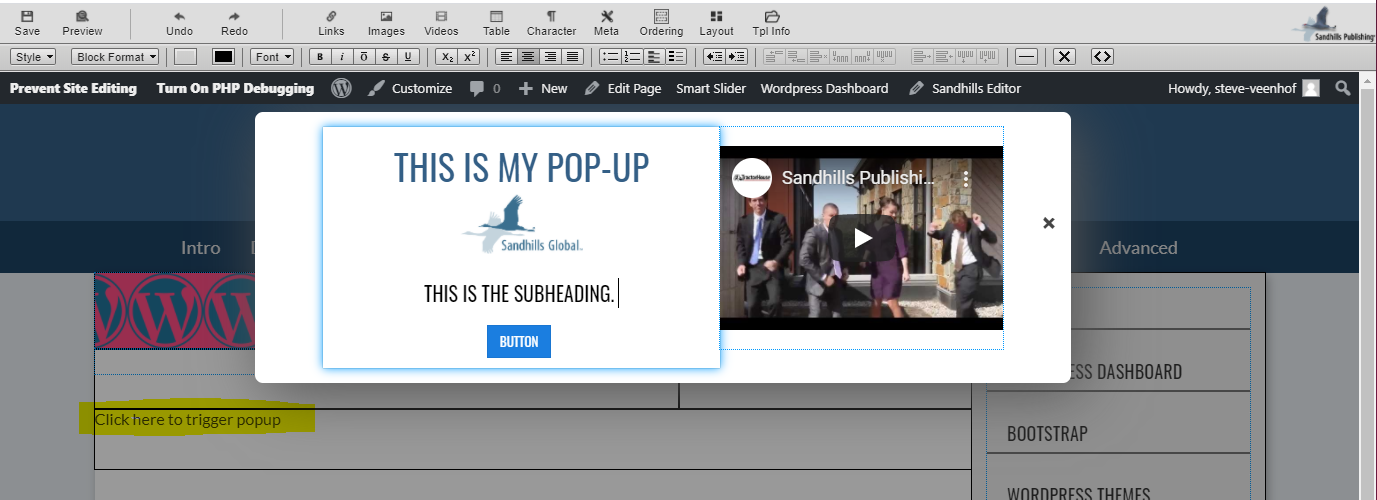Open the Font dropdown

(x=272, y=57)
